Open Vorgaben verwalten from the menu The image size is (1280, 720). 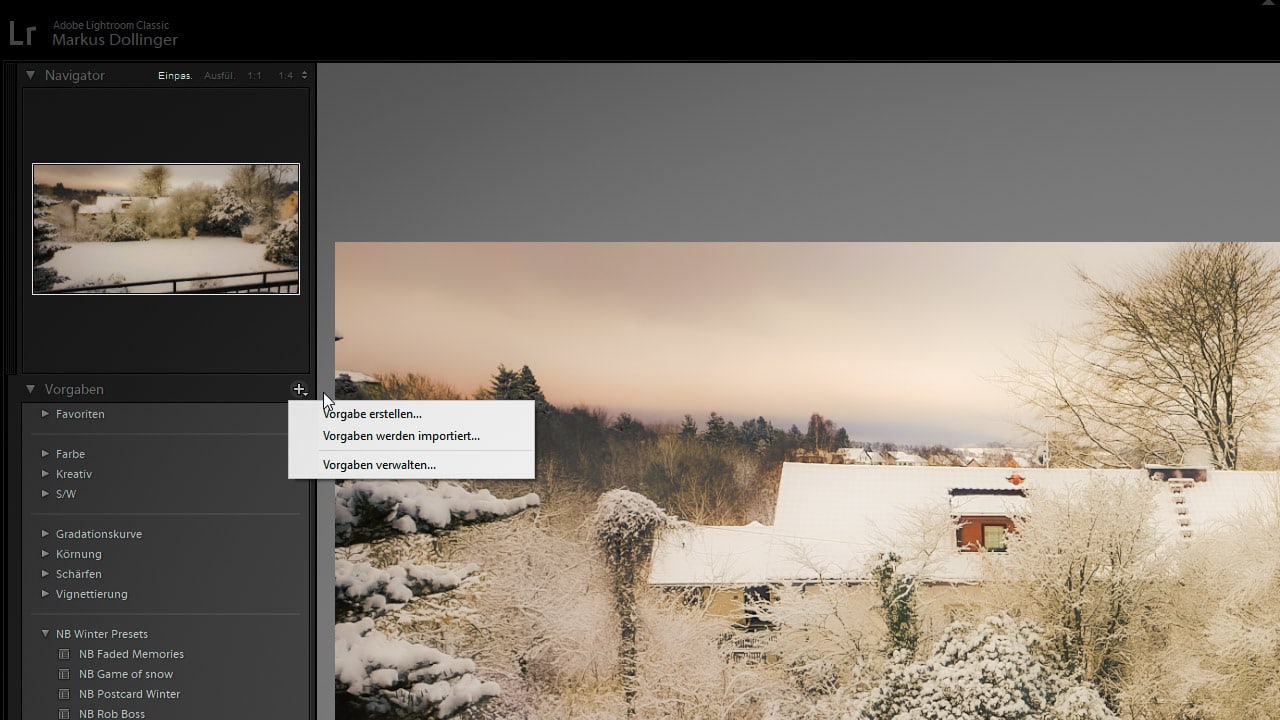[x=379, y=465]
